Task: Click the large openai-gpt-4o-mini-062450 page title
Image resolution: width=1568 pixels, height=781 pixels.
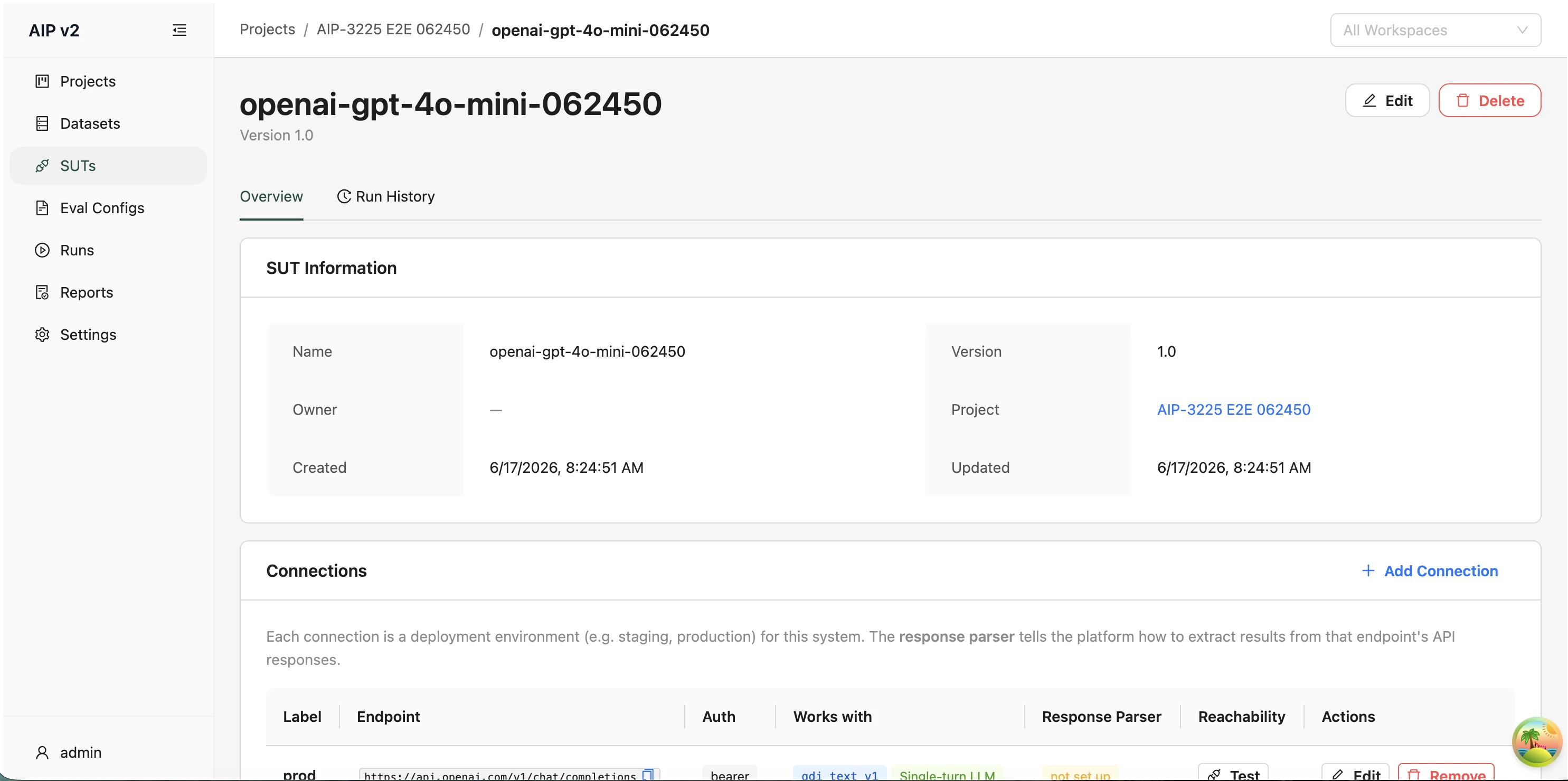Action: tap(450, 103)
